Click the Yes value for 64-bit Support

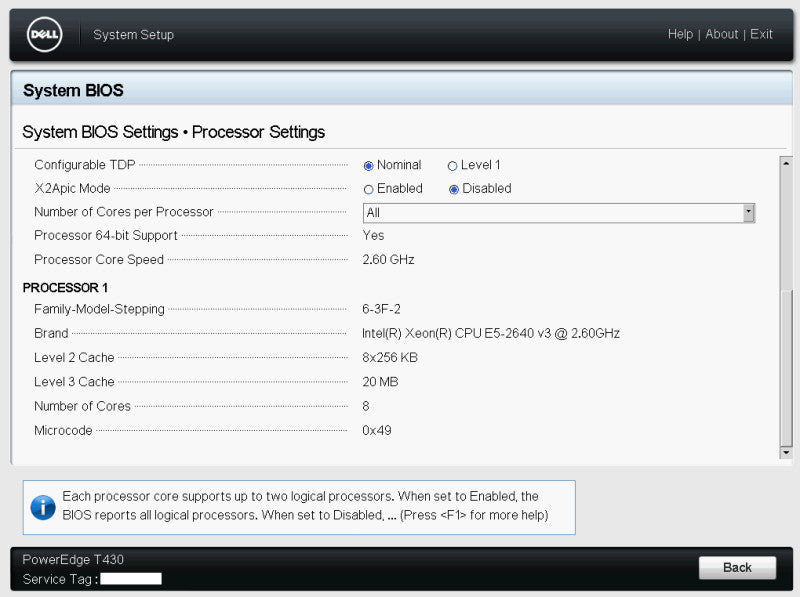[373, 235]
